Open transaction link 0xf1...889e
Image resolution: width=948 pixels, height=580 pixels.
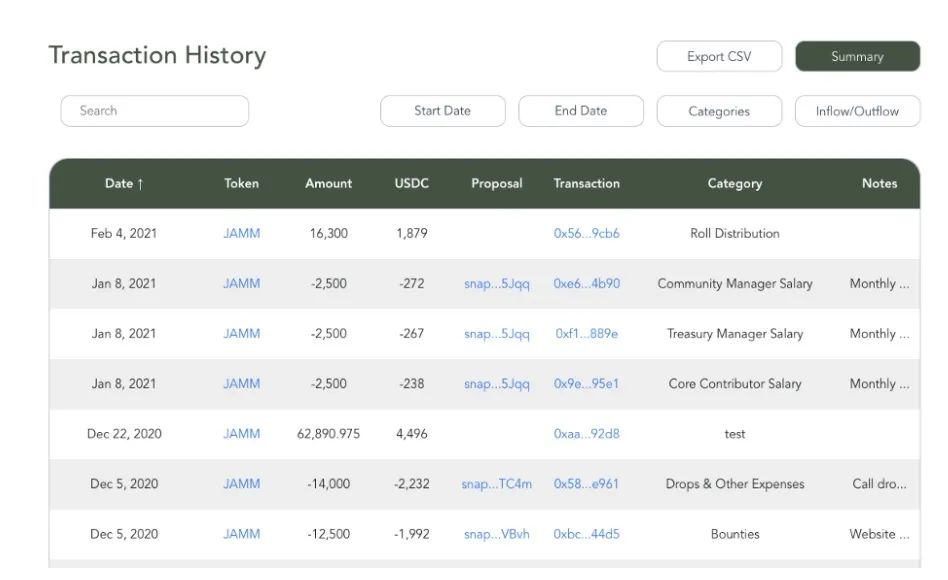586,334
